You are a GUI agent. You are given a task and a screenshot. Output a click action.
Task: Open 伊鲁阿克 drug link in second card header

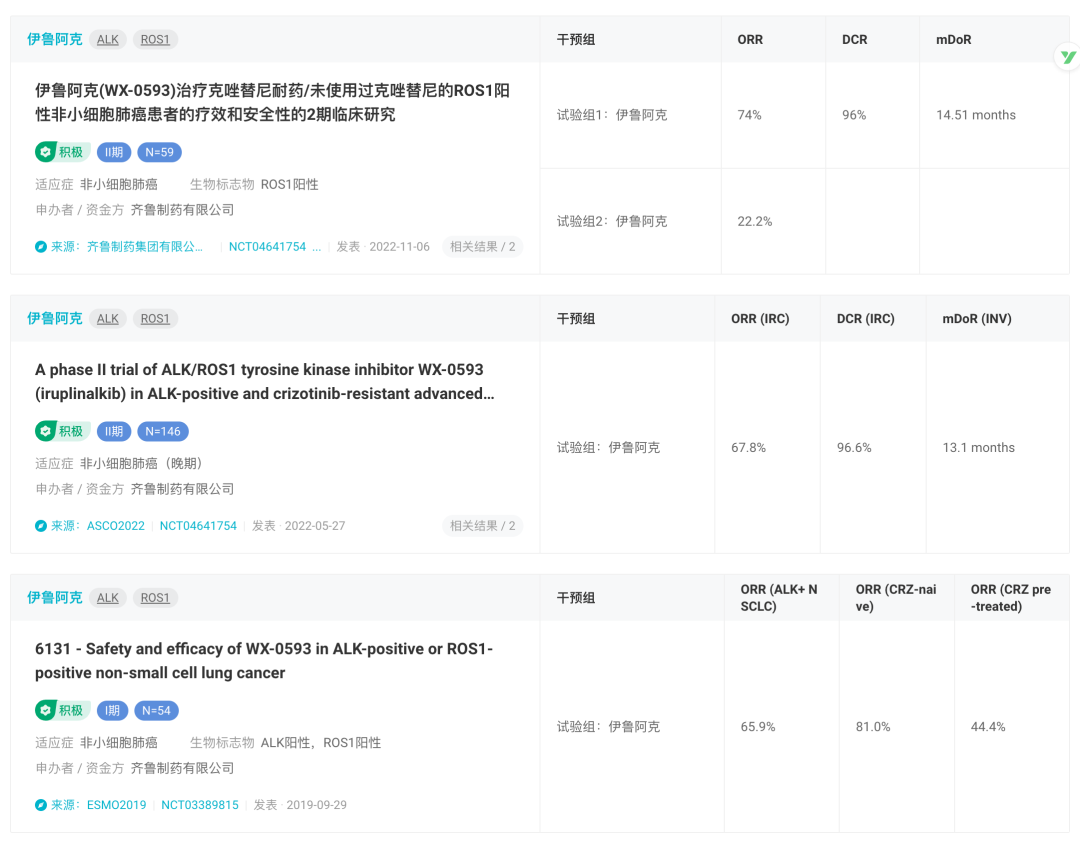click(x=54, y=318)
